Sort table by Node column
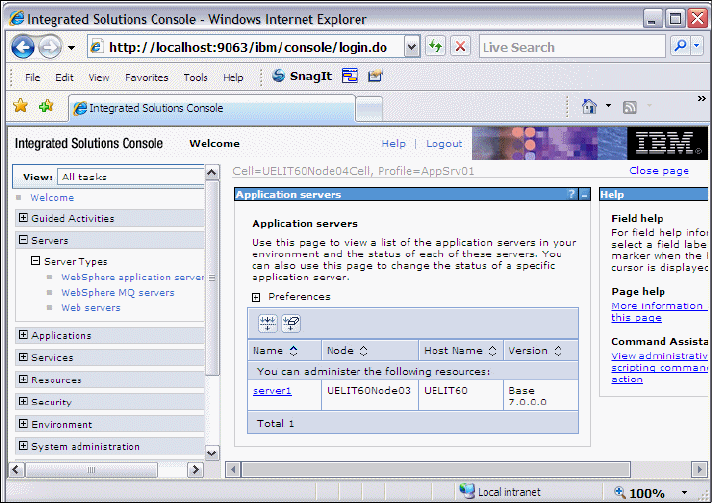The width and height of the screenshot is (712, 503). click(x=363, y=350)
